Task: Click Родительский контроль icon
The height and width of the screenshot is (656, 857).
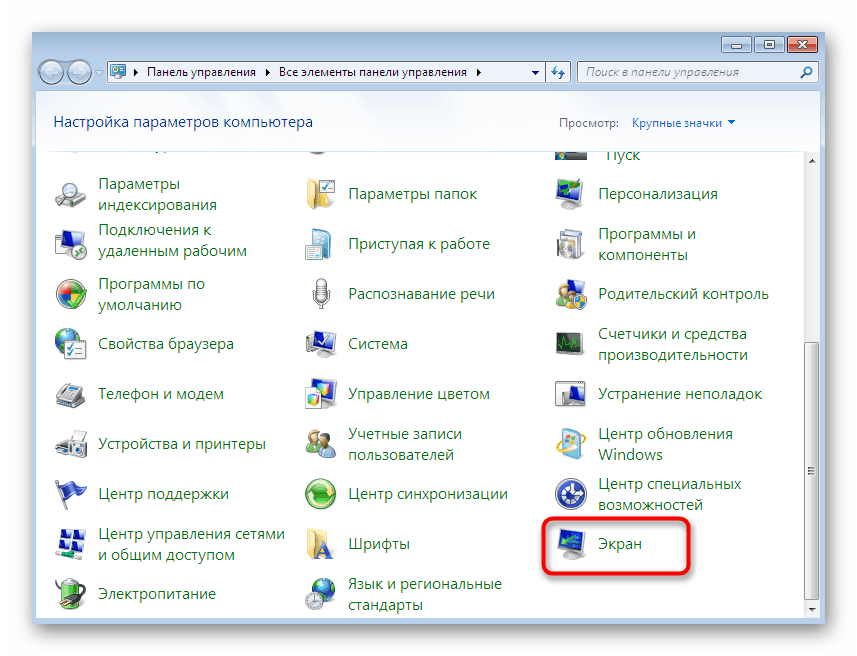Action: tap(571, 294)
